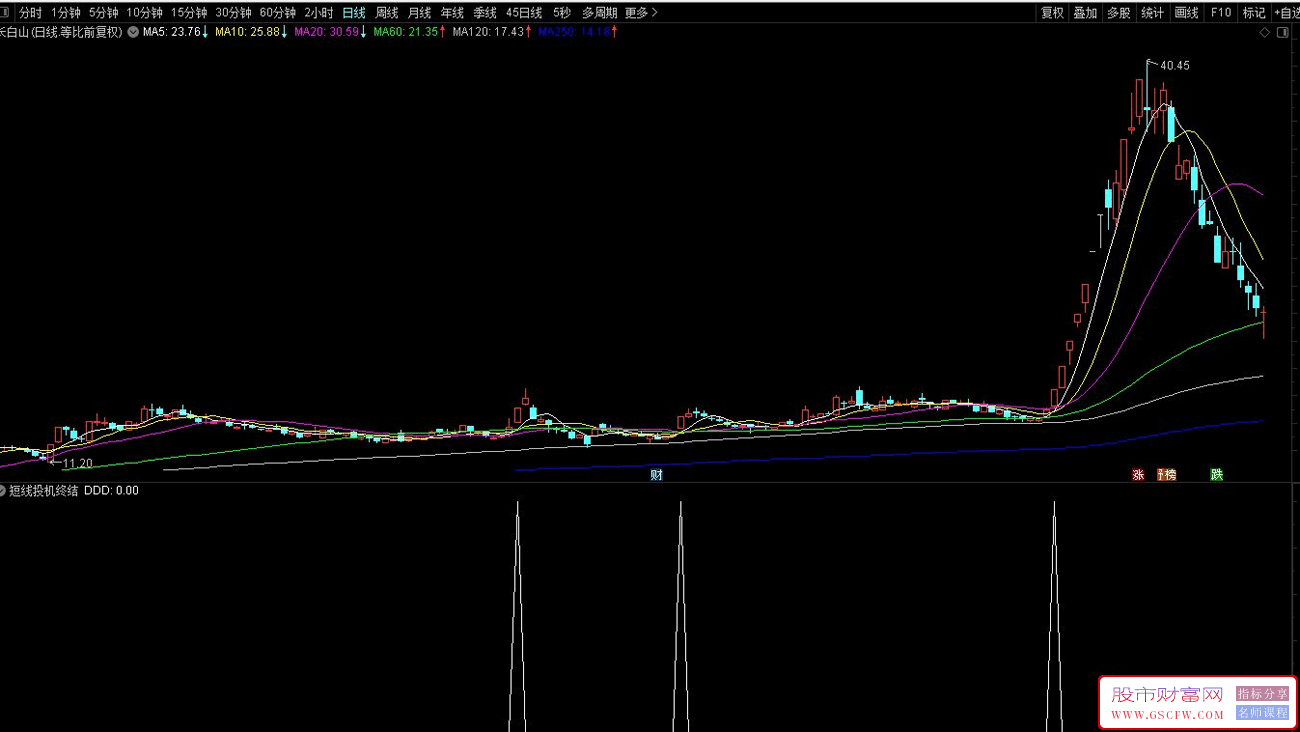Select the 30分钟 period tab

[233, 13]
